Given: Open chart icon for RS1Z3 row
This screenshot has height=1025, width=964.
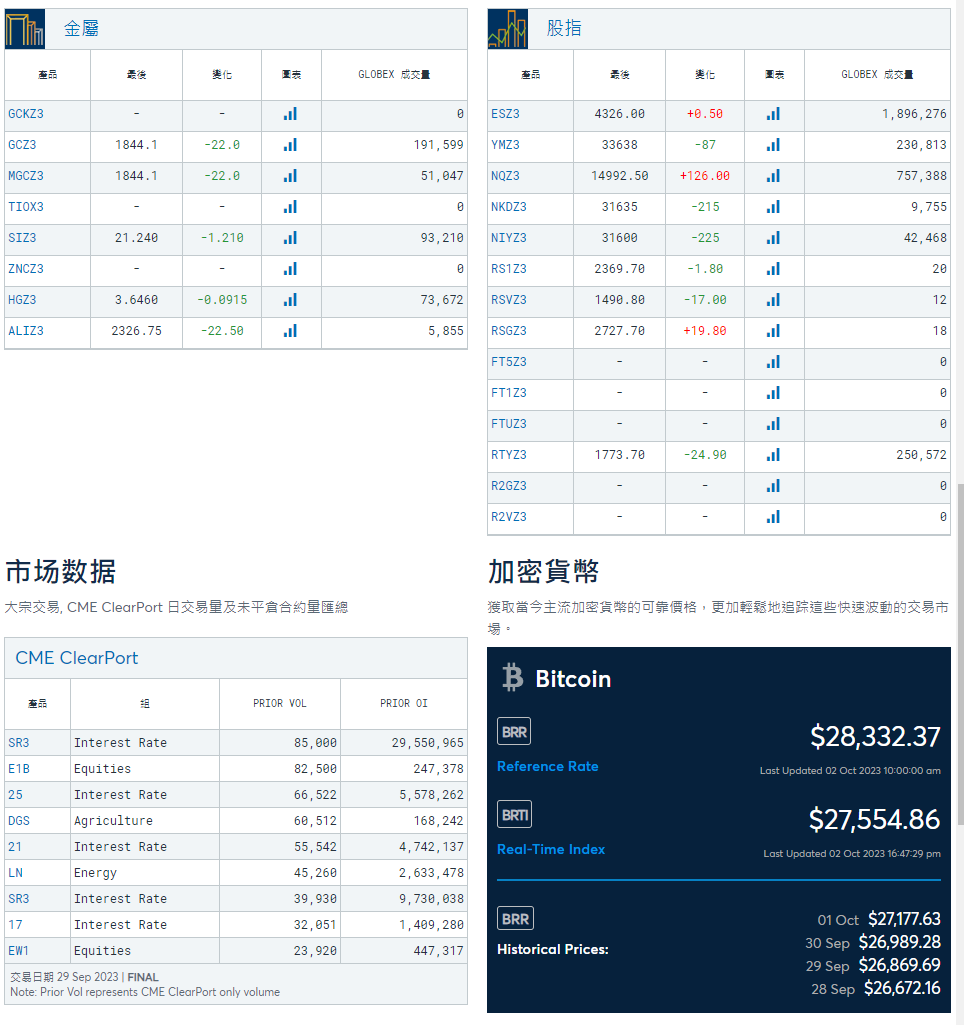Looking at the screenshot, I should [x=773, y=269].
